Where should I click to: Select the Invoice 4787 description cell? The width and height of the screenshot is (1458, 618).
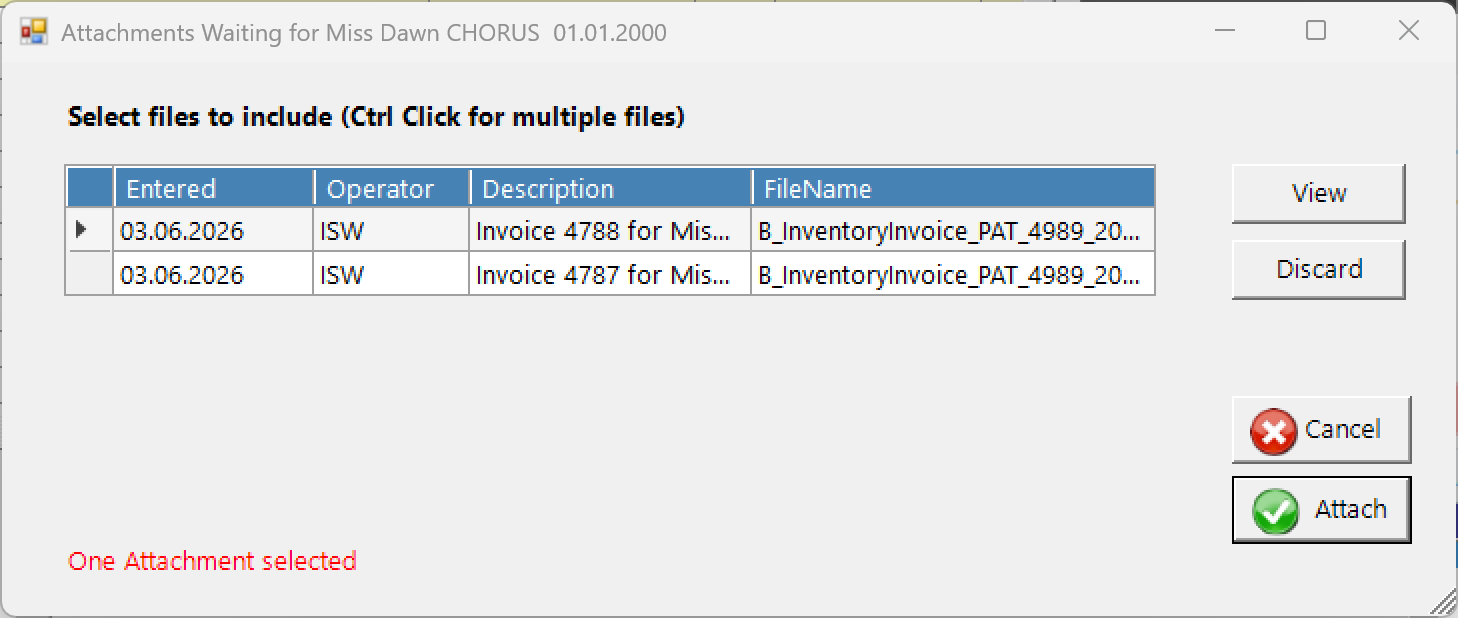pos(610,273)
